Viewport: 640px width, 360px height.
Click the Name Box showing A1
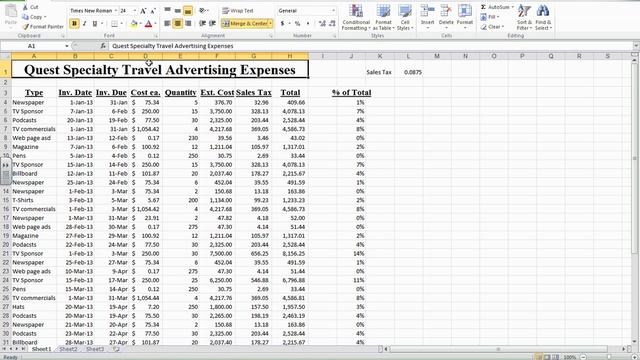point(32,46)
